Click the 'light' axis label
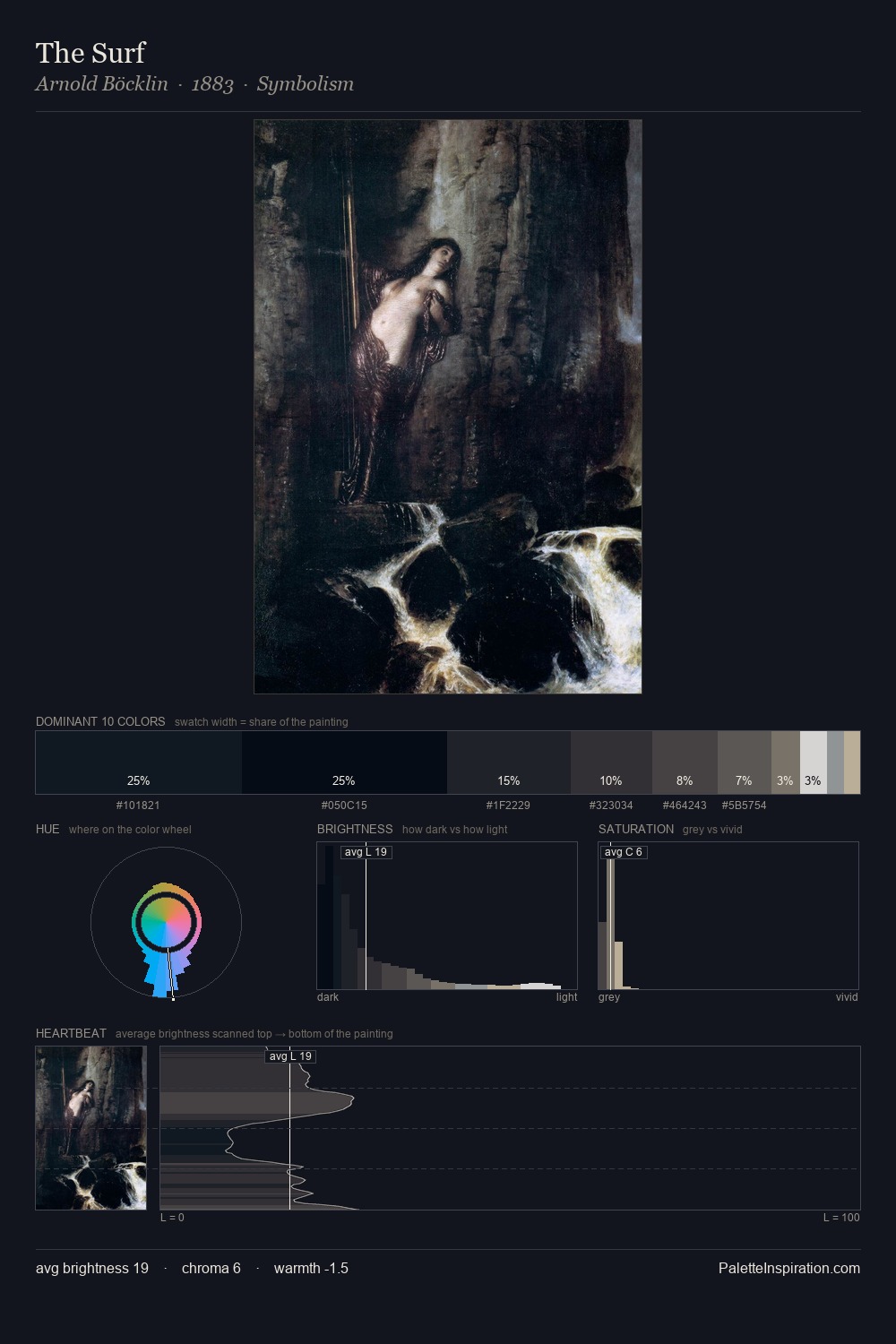This screenshot has width=896, height=1344. (566, 997)
